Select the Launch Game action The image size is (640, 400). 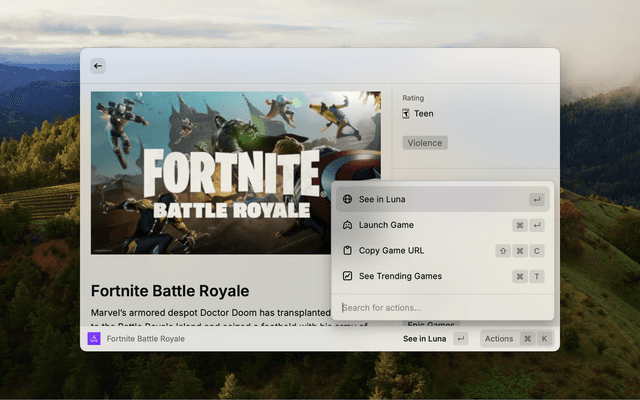pos(386,225)
